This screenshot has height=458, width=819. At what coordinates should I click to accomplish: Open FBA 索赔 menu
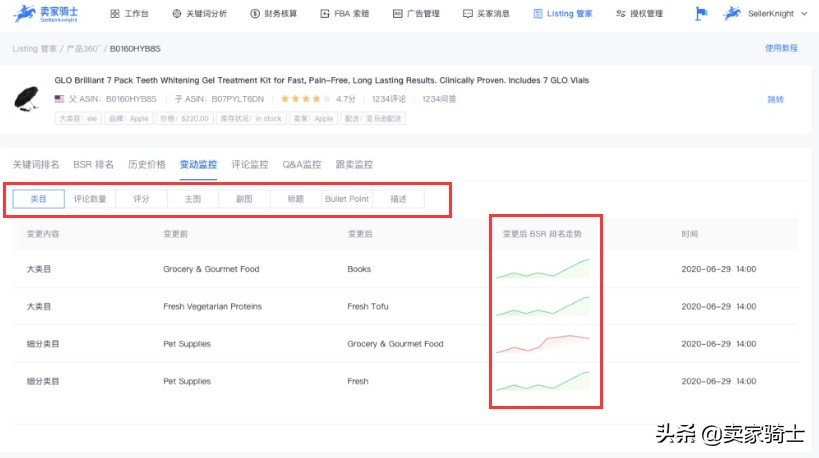[x=345, y=14]
